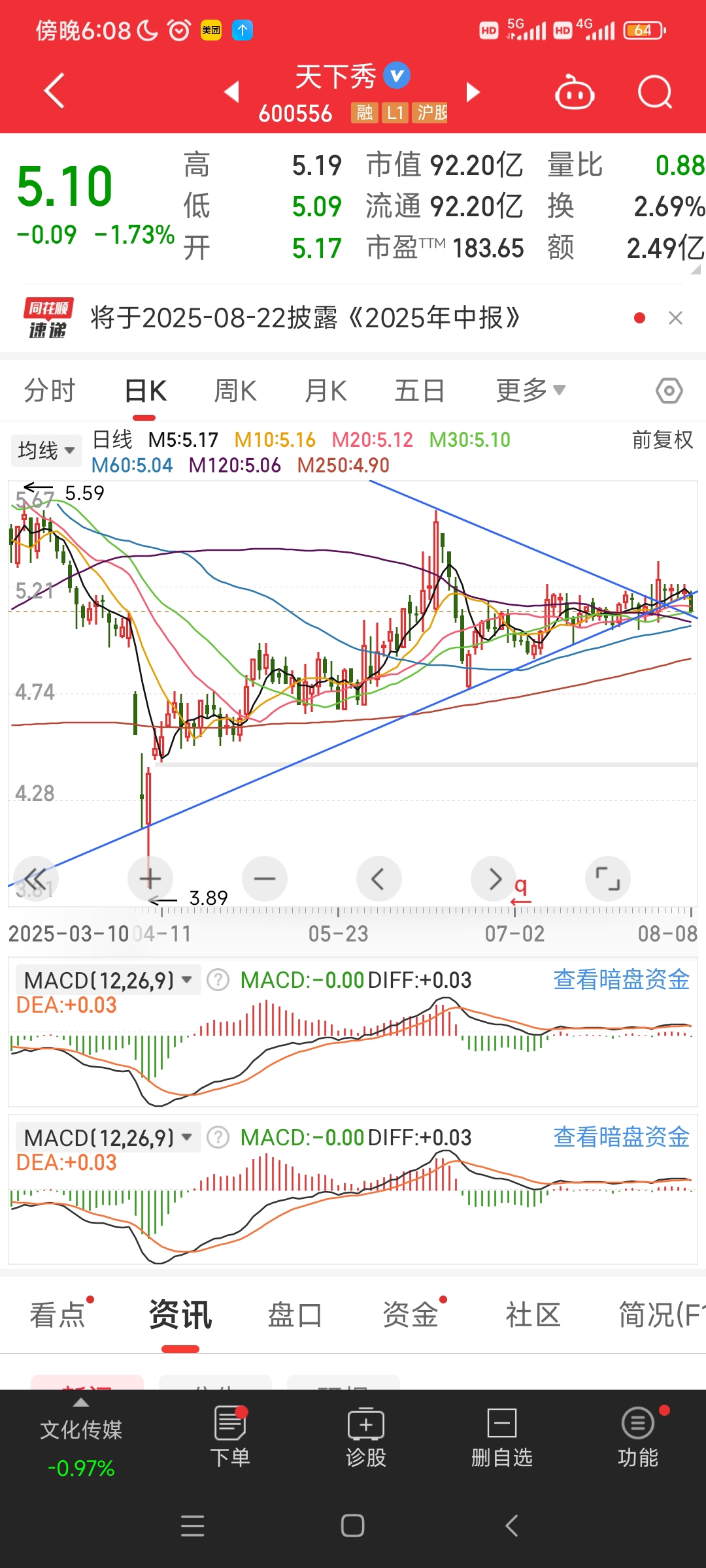Open 均线 indicator dropdown
This screenshot has height=1568, width=706.
coord(46,451)
